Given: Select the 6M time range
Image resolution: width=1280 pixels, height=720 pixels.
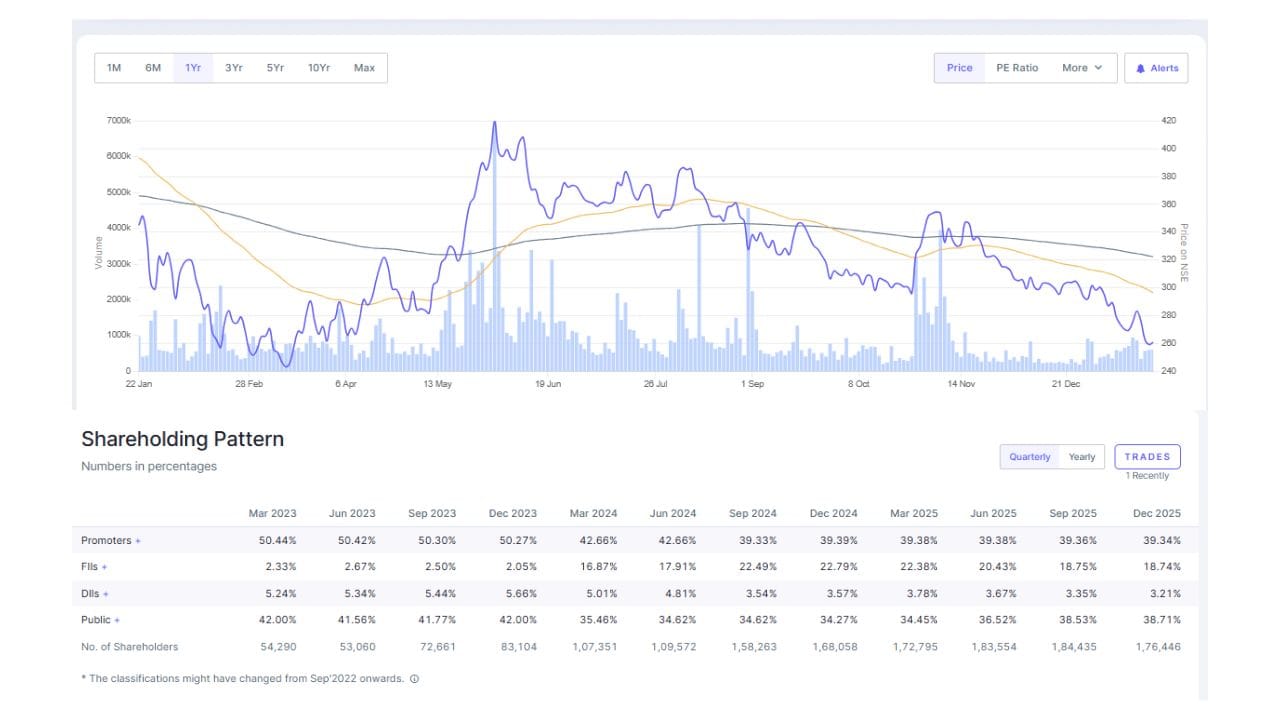Looking at the screenshot, I should (x=153, y=68).
